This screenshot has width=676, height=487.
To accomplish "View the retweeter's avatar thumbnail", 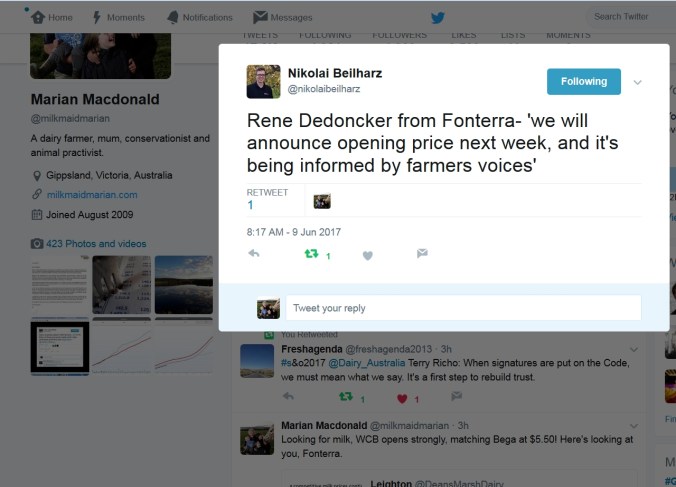I will tap(322, 201).
